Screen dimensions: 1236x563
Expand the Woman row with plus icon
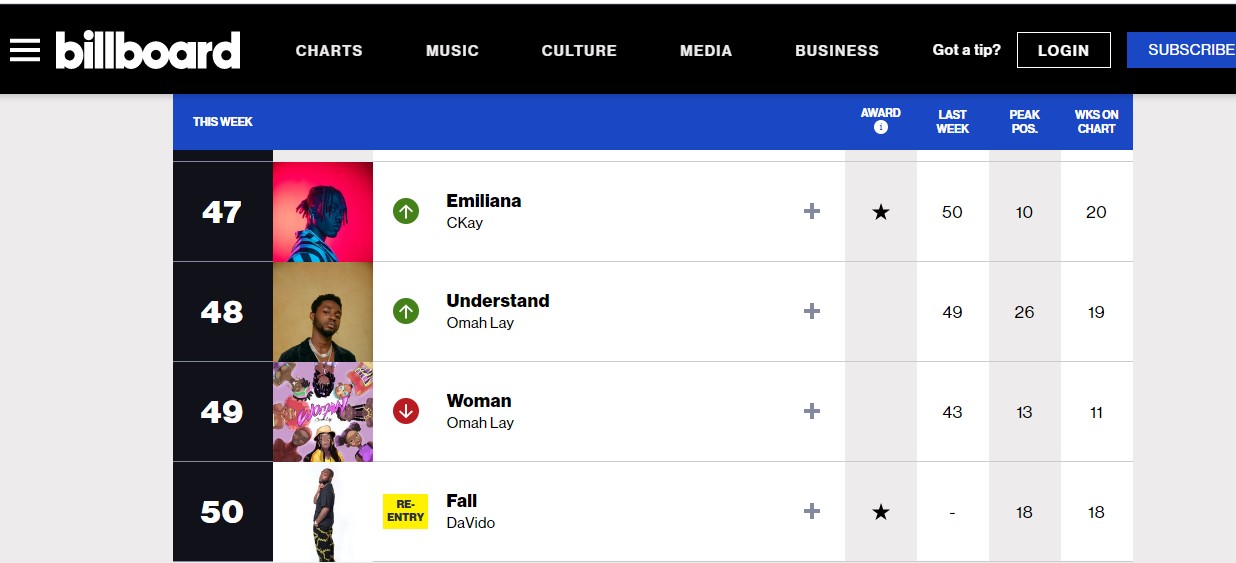(x=812, y=411)
